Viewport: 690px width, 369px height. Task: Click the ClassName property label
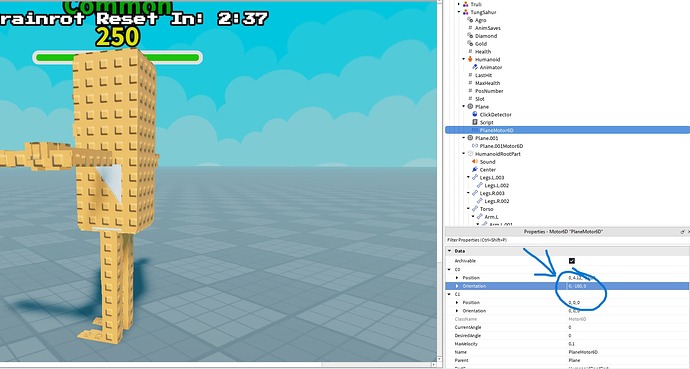pyautogui.click(x=466, y=319)
